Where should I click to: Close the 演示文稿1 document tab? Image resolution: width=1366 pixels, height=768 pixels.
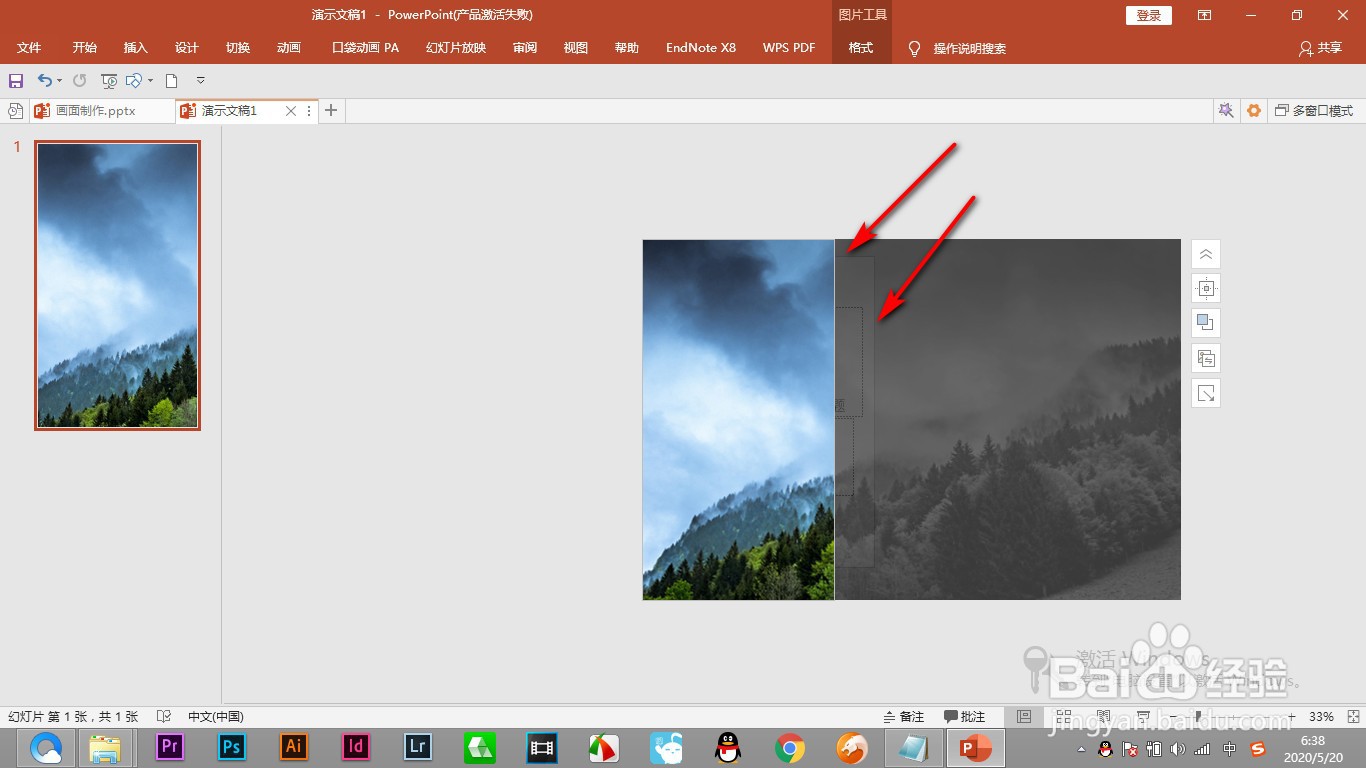[x=291, y=111]
